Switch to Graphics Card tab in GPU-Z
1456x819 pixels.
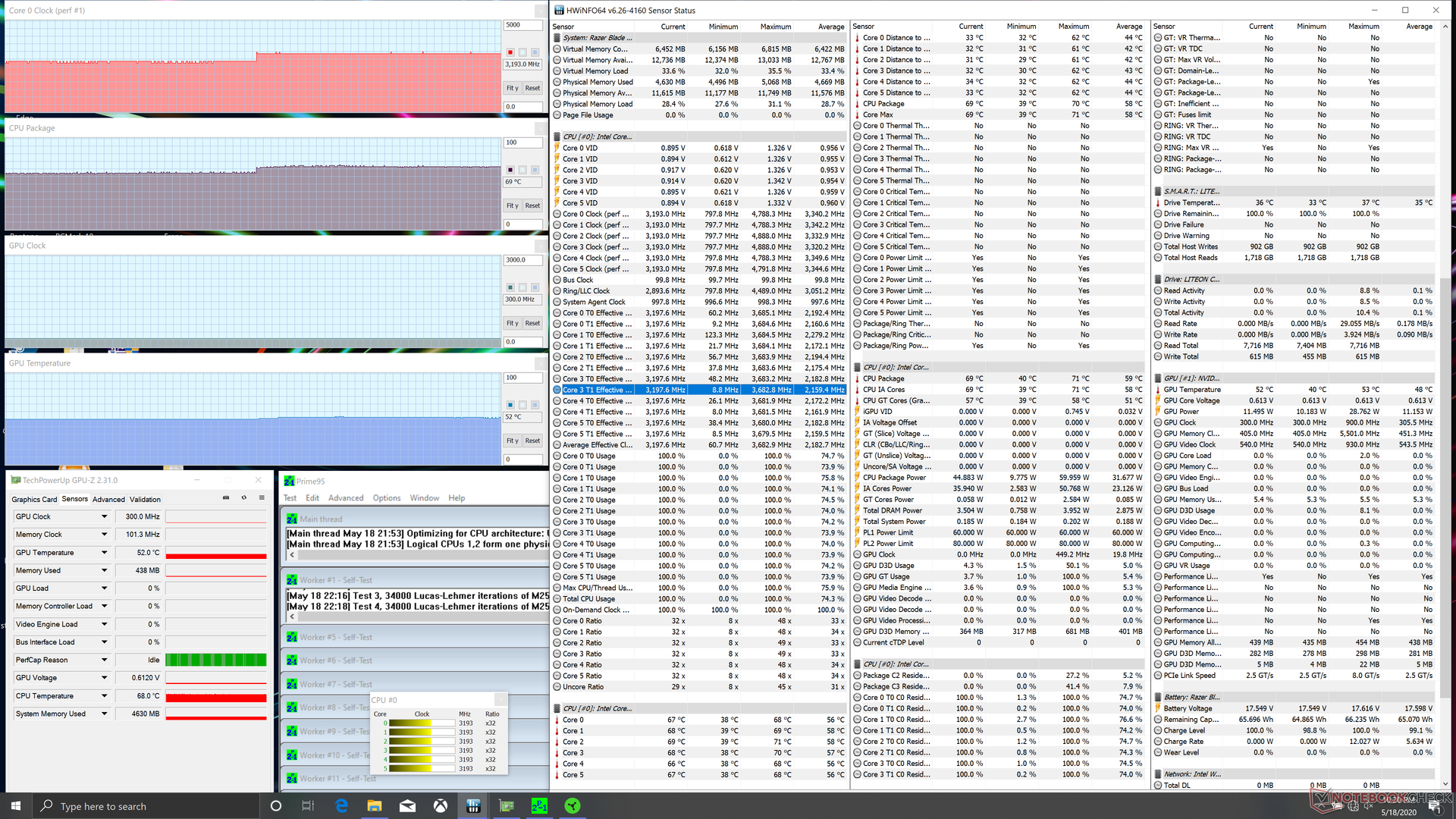click(34, 499)
